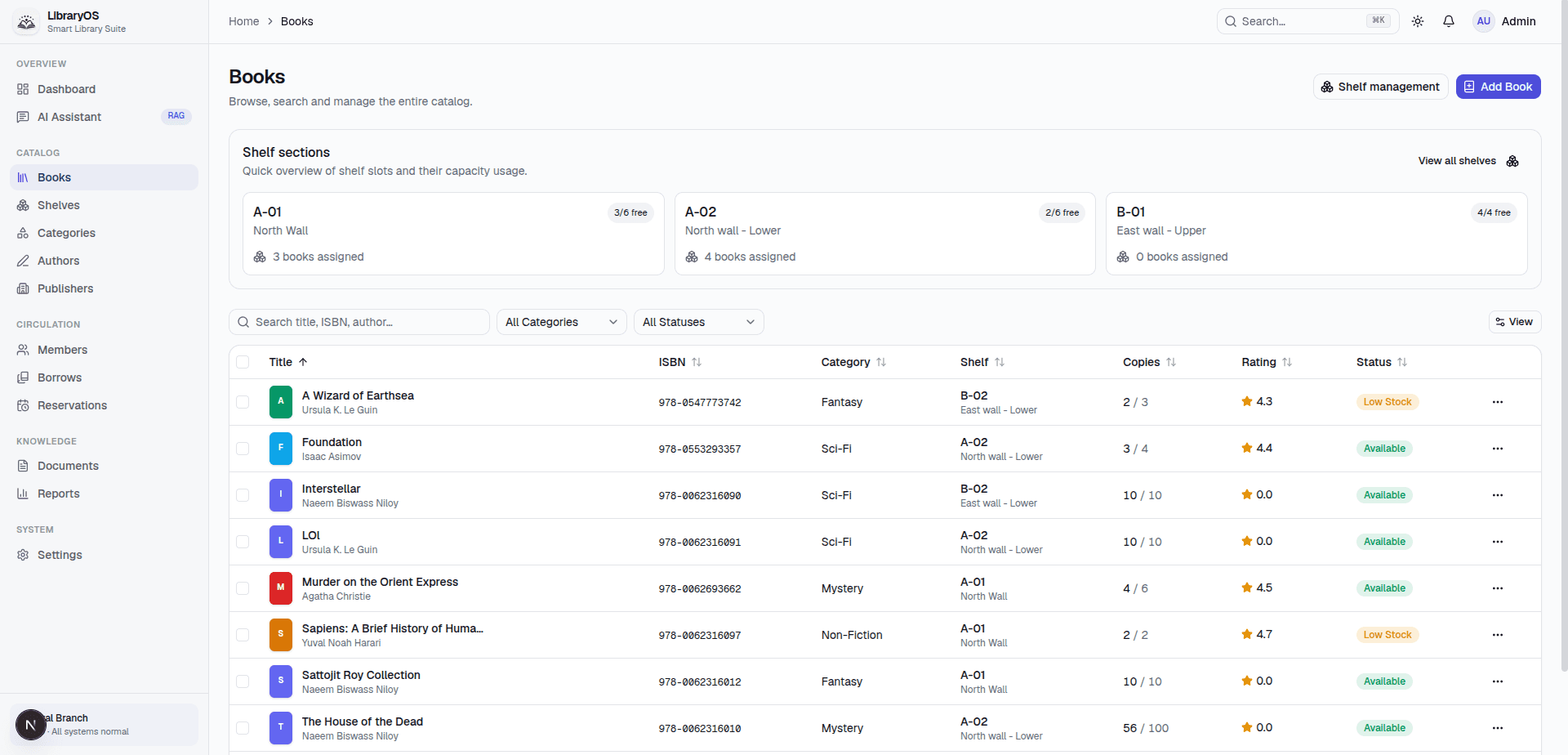Tick the select-all header checkbox
Viewport: 1568px width, 755px height.
pyautogui.click(x=243, y=362)
